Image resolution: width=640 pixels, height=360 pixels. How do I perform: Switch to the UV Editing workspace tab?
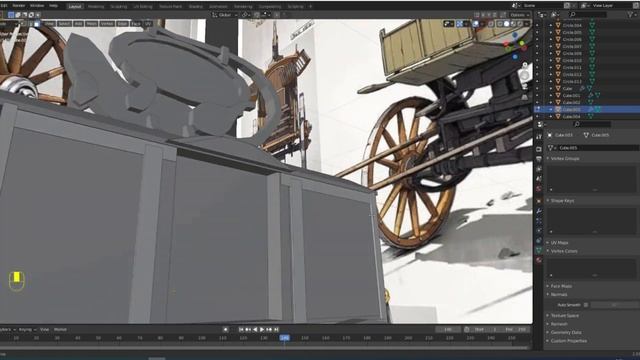[x=142, y=7]
